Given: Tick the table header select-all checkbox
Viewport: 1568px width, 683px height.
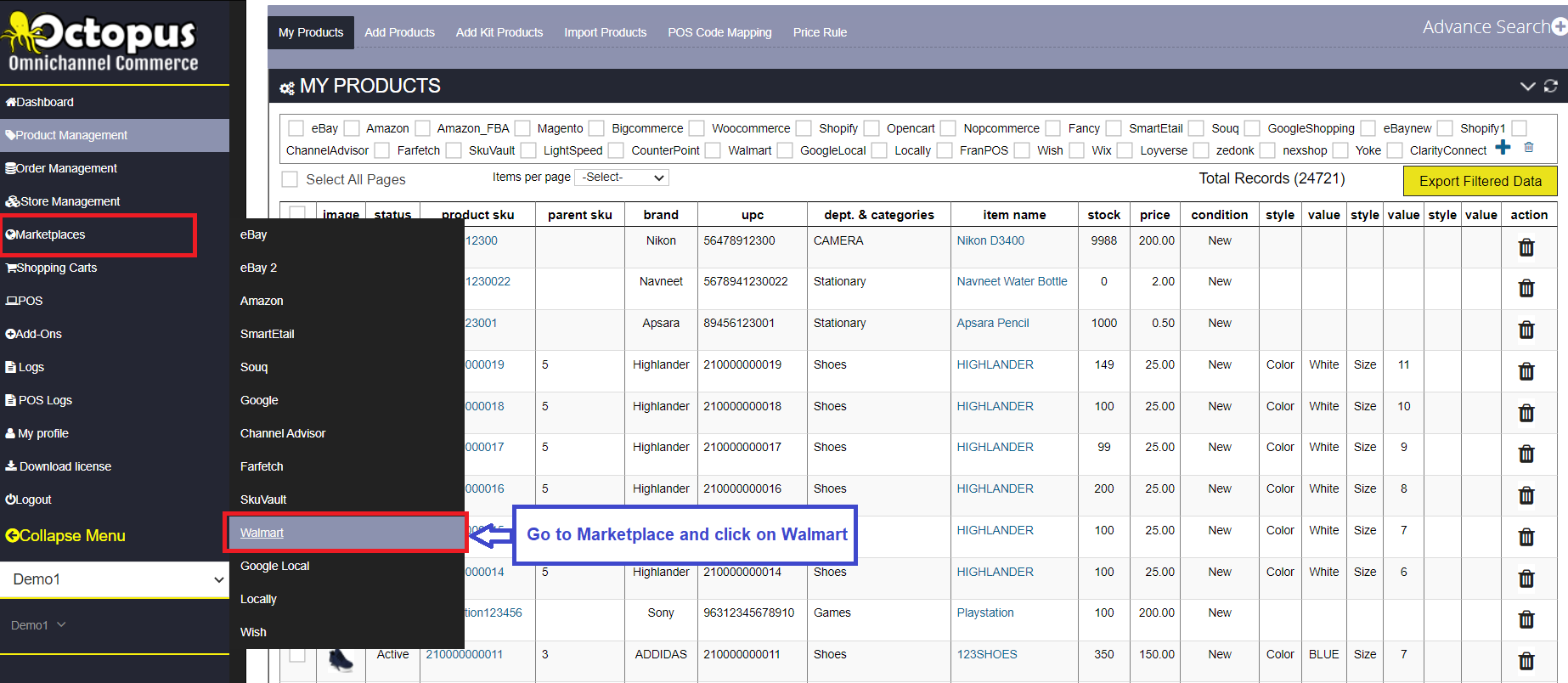Looking at the screenshot, I should (x=297, y=213).
